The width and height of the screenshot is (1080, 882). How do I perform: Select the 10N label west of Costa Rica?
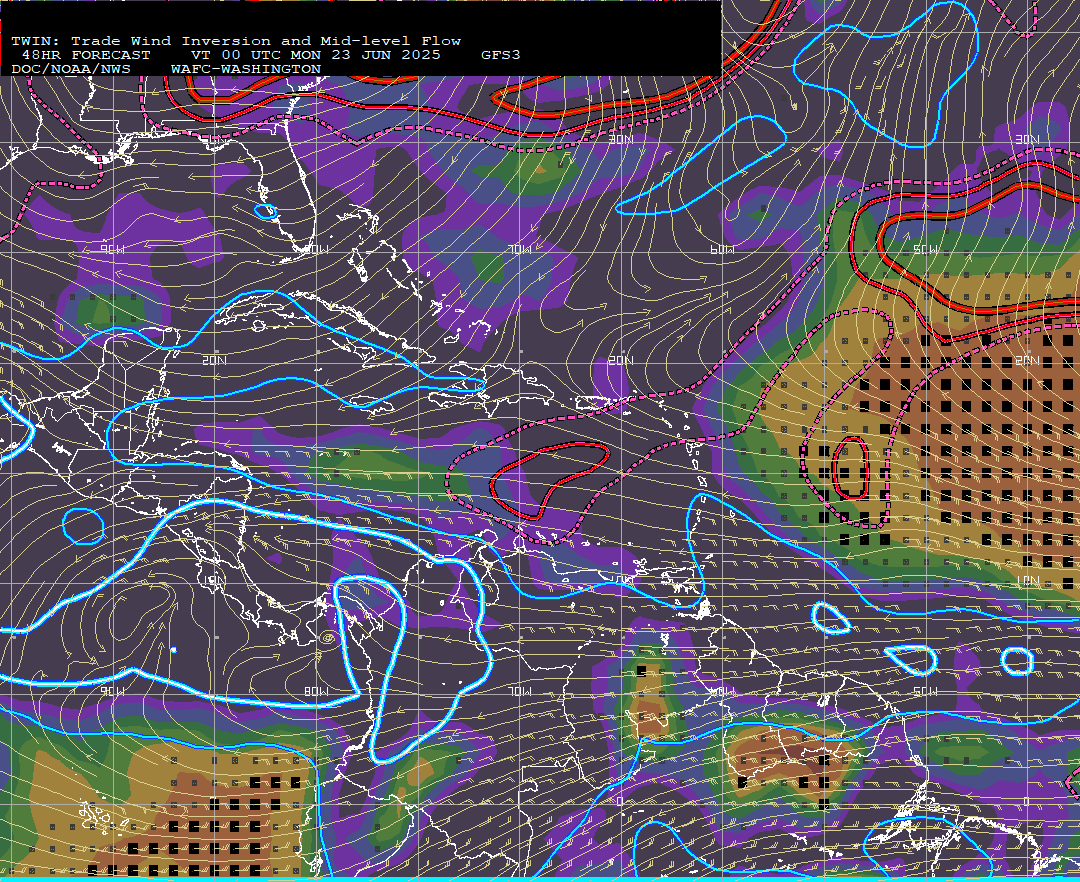(x=214, y=580)
